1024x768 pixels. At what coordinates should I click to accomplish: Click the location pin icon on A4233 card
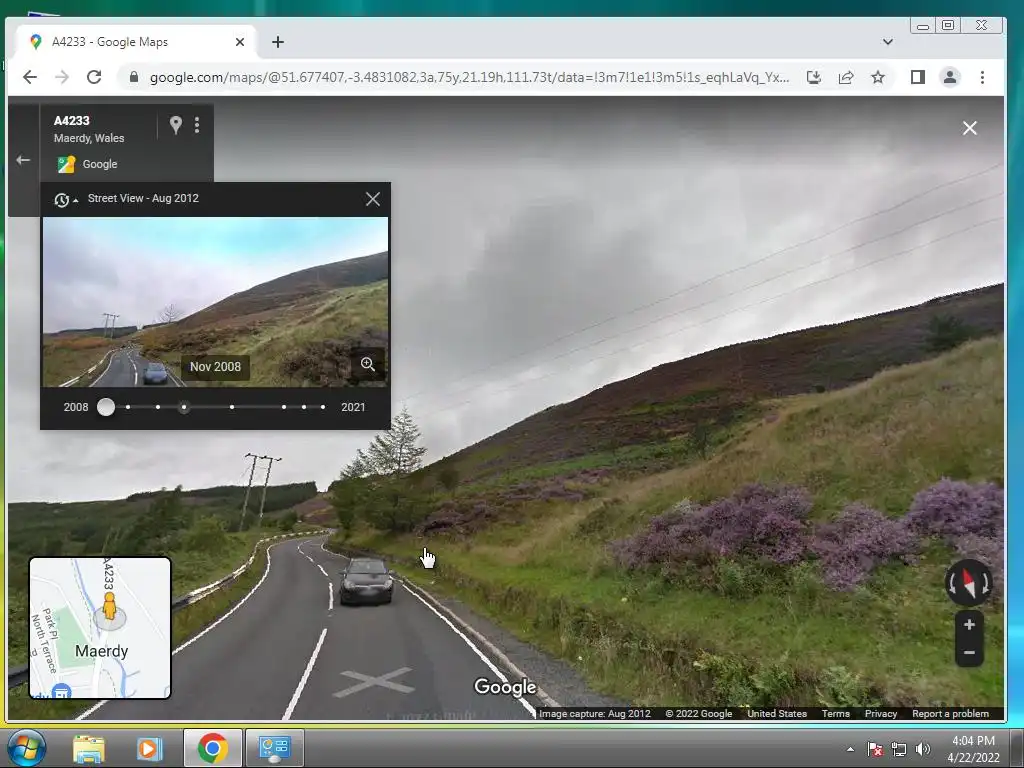[176, 125]
